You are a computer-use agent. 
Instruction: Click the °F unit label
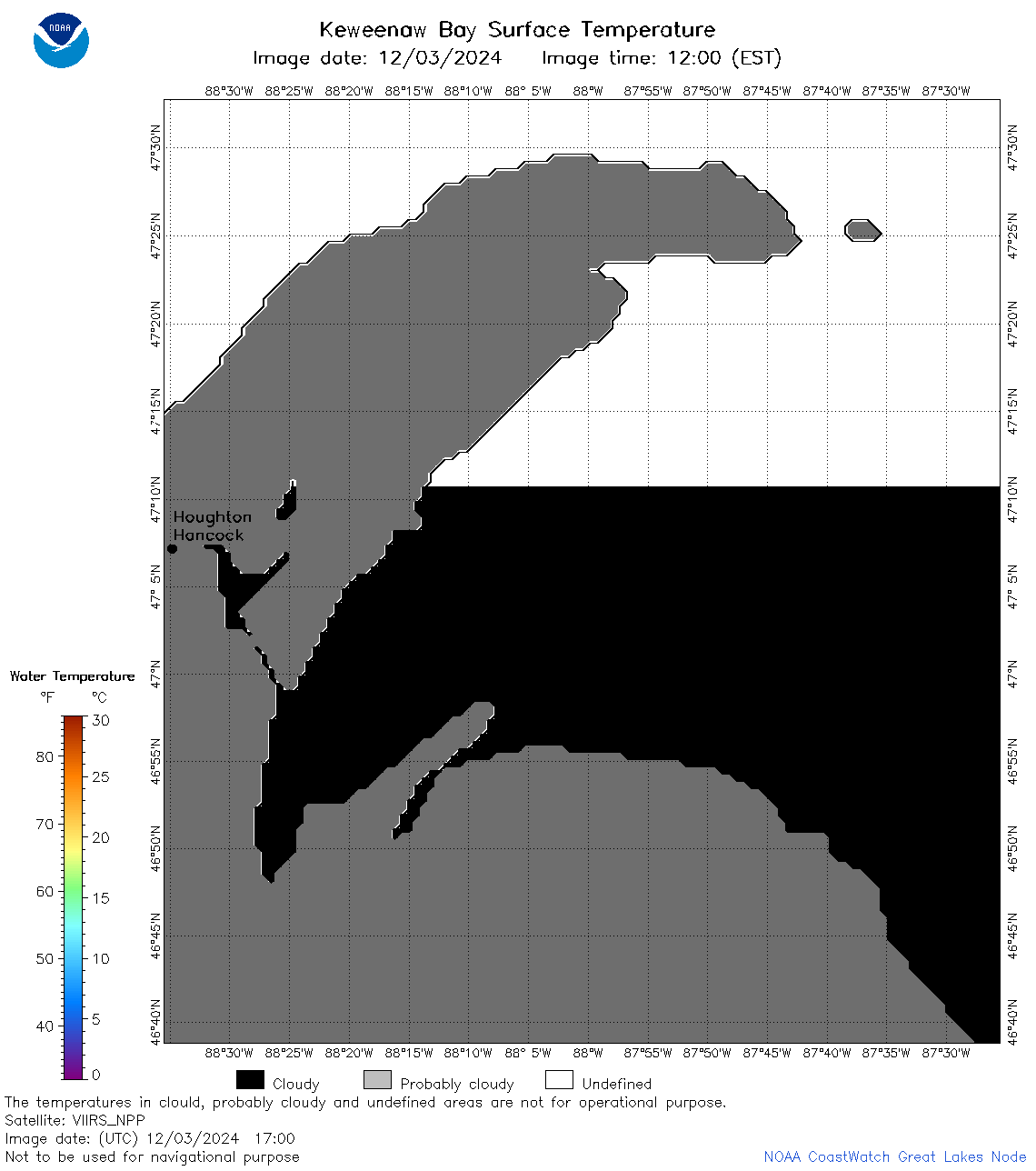(47, 697)
